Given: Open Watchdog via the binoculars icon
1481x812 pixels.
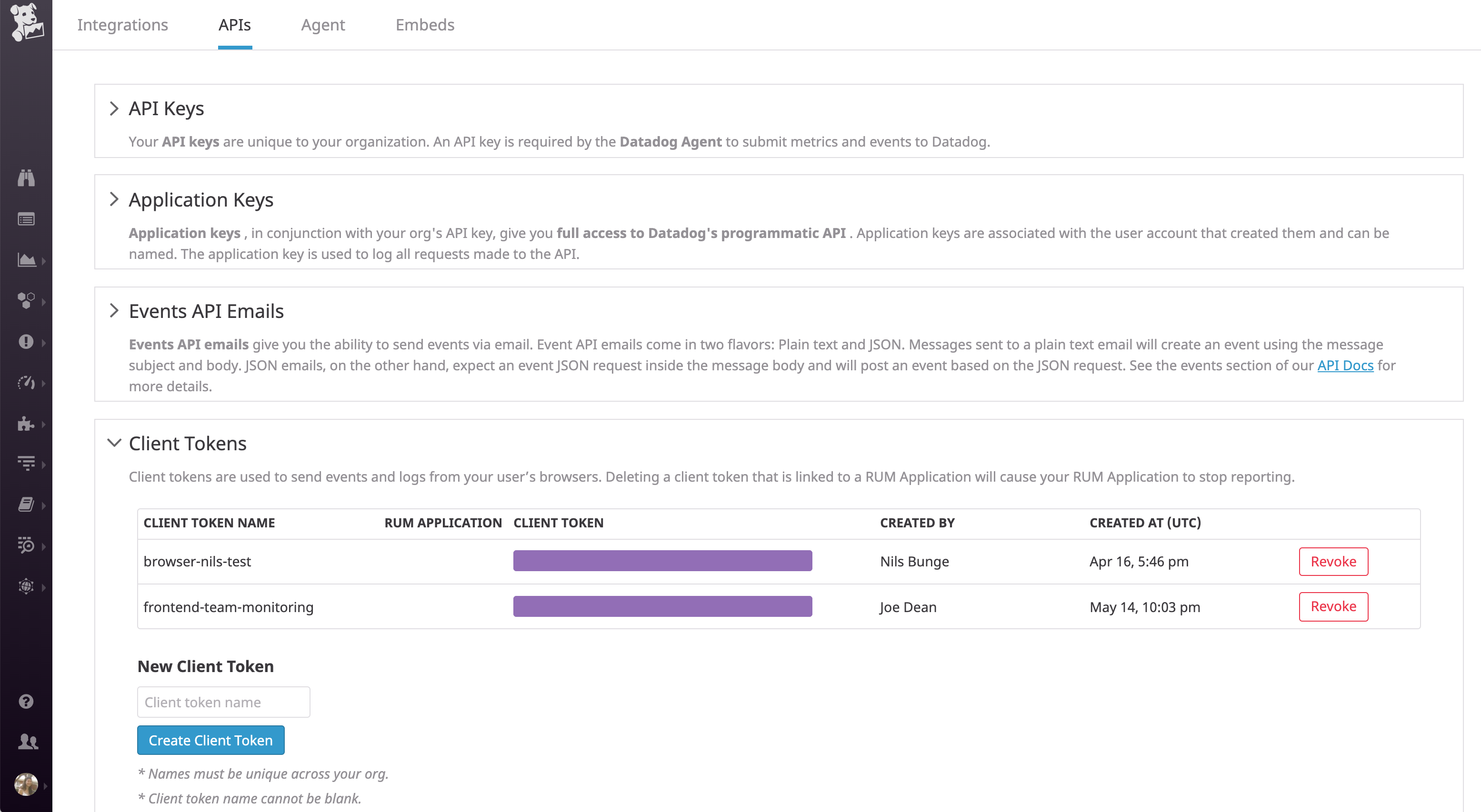Looking at the screenshot, I should tap(26, 178).
